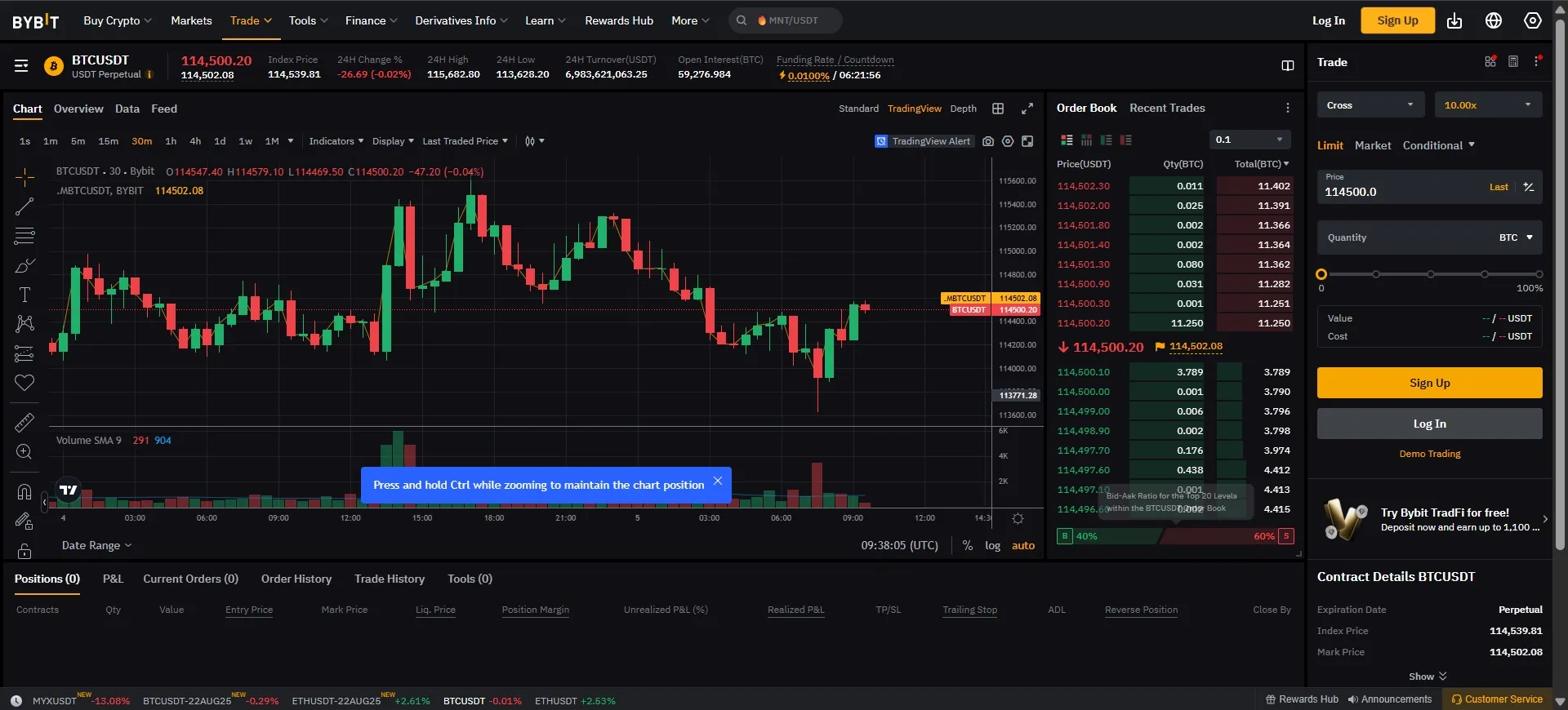The width and height of the screenshot is (1568, 710).
Task: Show bids-only order book view
Action: [1106, 140]
